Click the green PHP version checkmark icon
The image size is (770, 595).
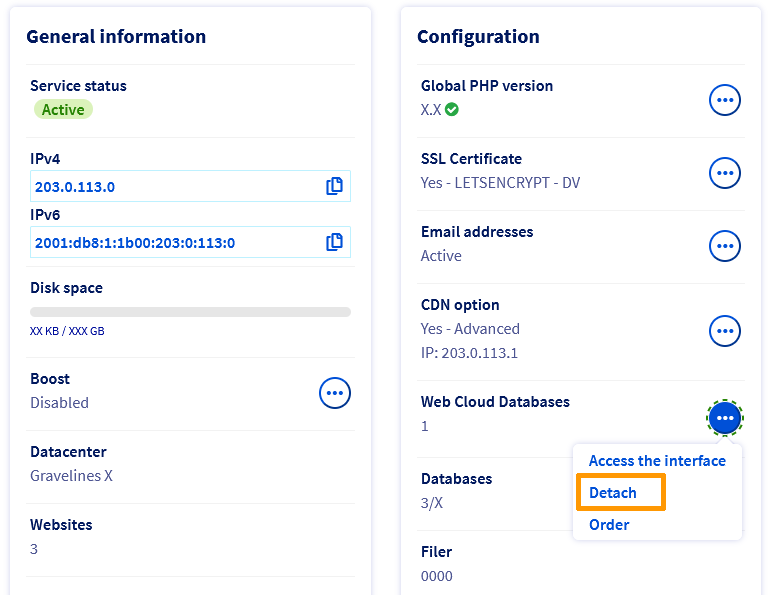point(452,110)
